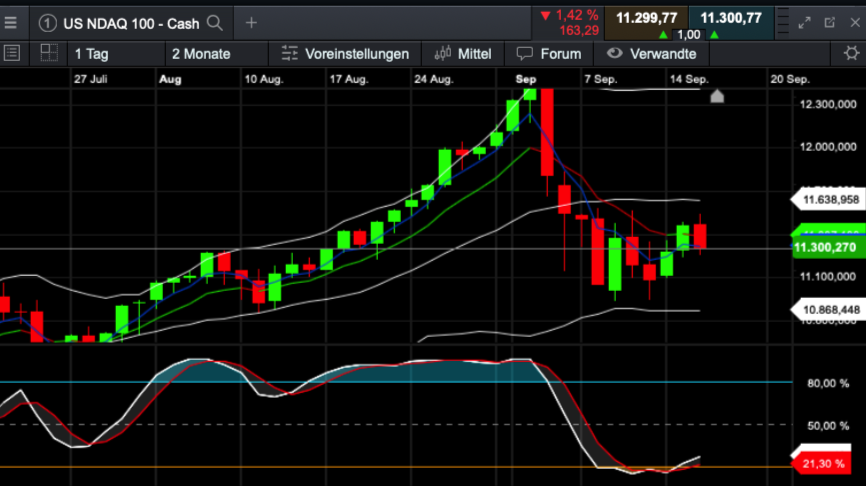Open the Mittel candlestick price type
Screen dimensions: 866x486
pyautogui.click(x=463, y=54)
